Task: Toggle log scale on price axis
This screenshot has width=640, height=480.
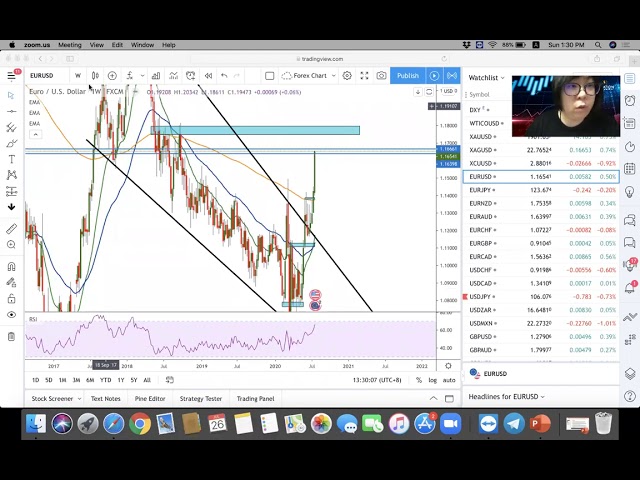Action: [x=433, y=380]
